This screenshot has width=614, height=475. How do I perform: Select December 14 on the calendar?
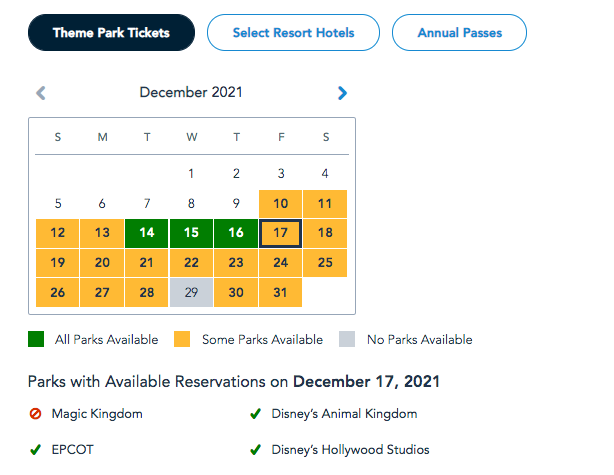tap(147, 233)
